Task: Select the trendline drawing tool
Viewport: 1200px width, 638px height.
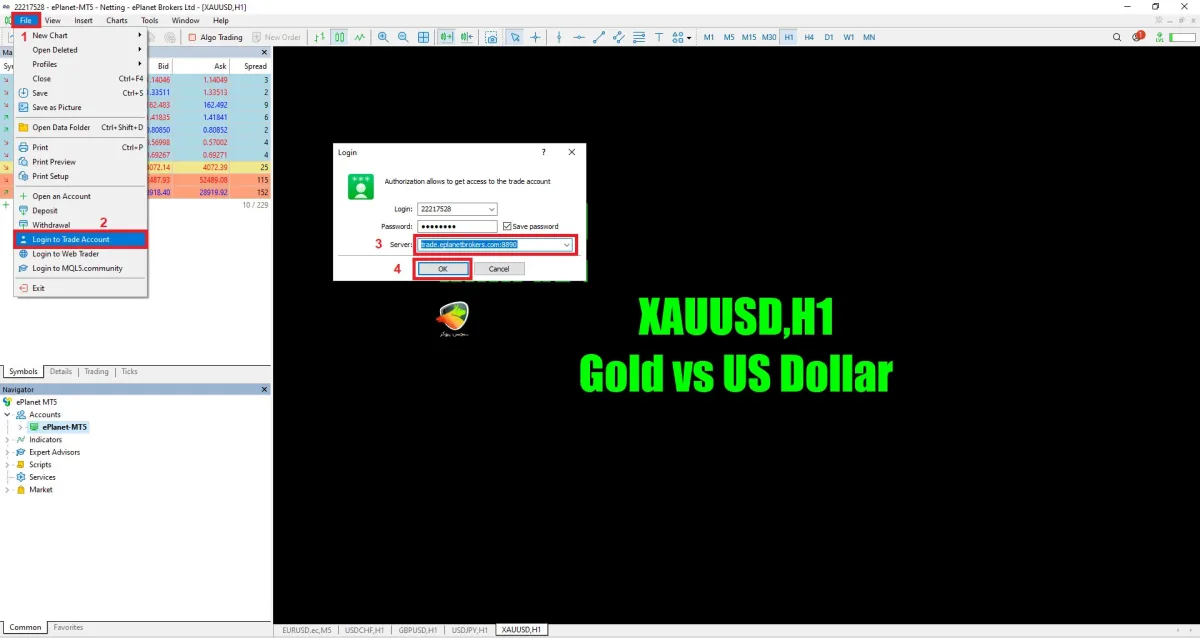Action: (599, 37)
